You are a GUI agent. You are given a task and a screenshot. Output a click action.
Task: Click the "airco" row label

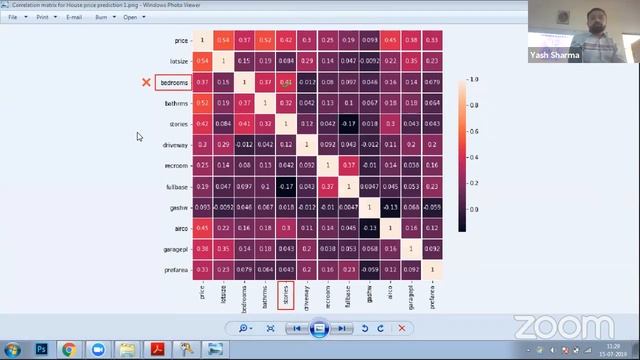click(181, 229)
